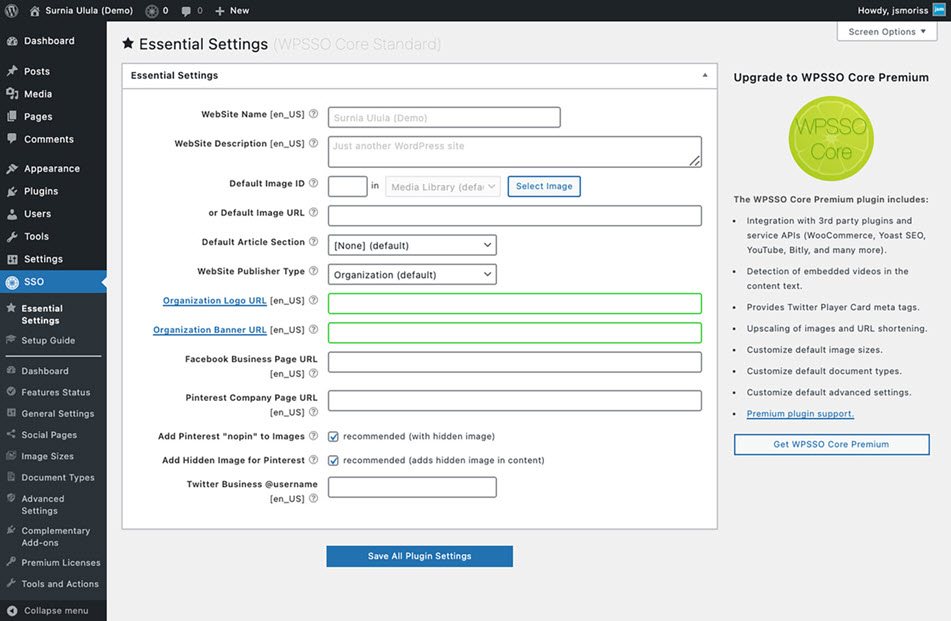The height and width of the screenshot is (621, 951).
Task: Open Features Status submenu item
Action: (x=56, y=392)
